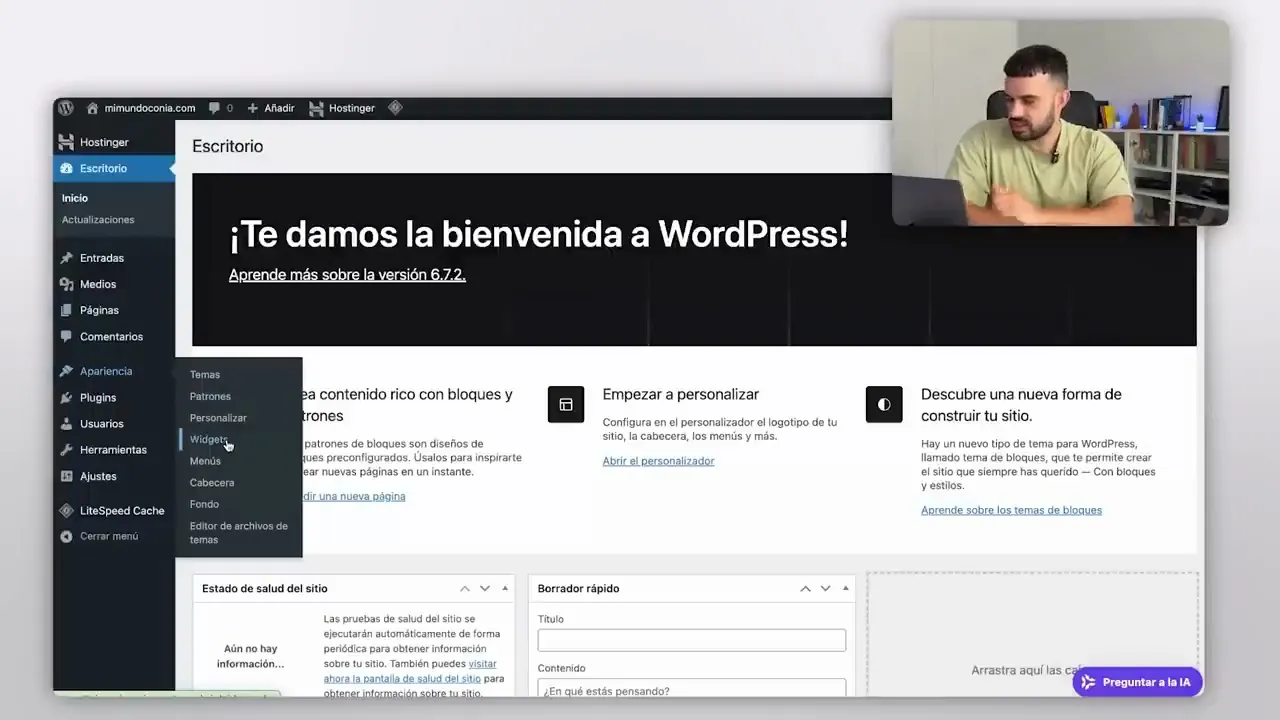Click the pin icon next to Entradas
1280x720 pixels.
pos(66,258)
